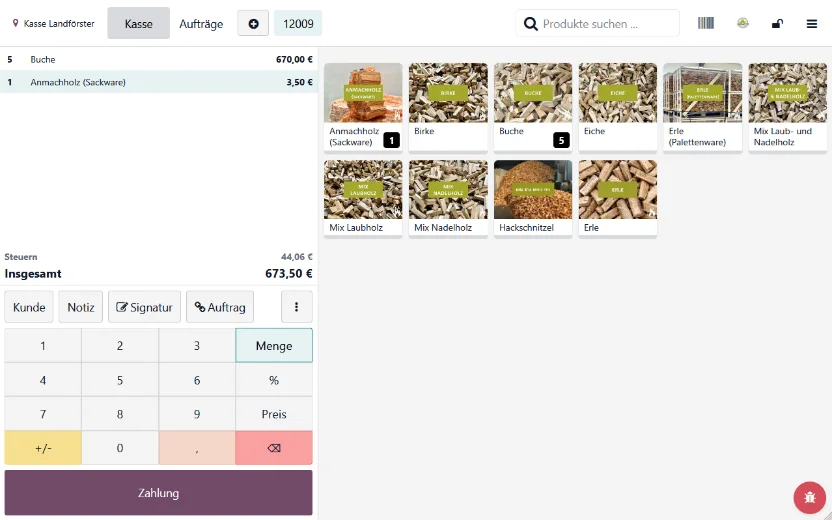Open the three-dot more actions menu
The image size is (832, 520).
click(x=297, y=307)
